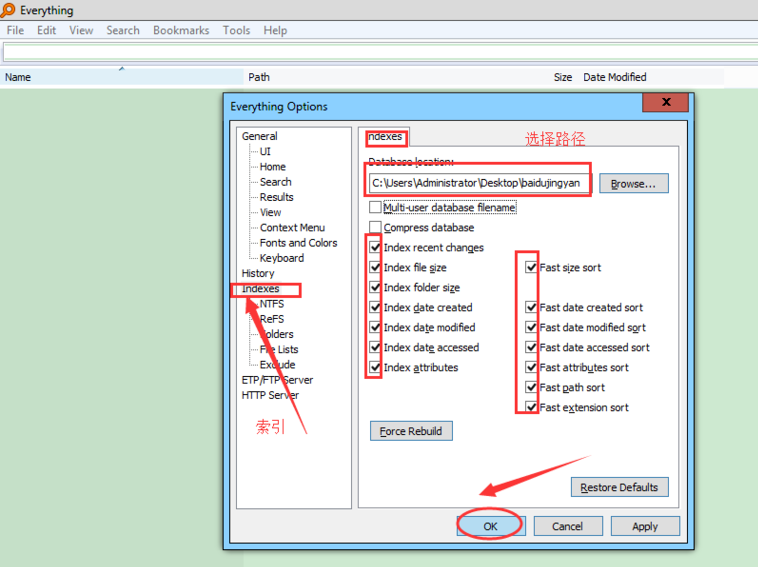The width and height of the screenshot is (758, 567).
Task: Toggle Index folder size checkbox
Action: [x=375, y=287]
